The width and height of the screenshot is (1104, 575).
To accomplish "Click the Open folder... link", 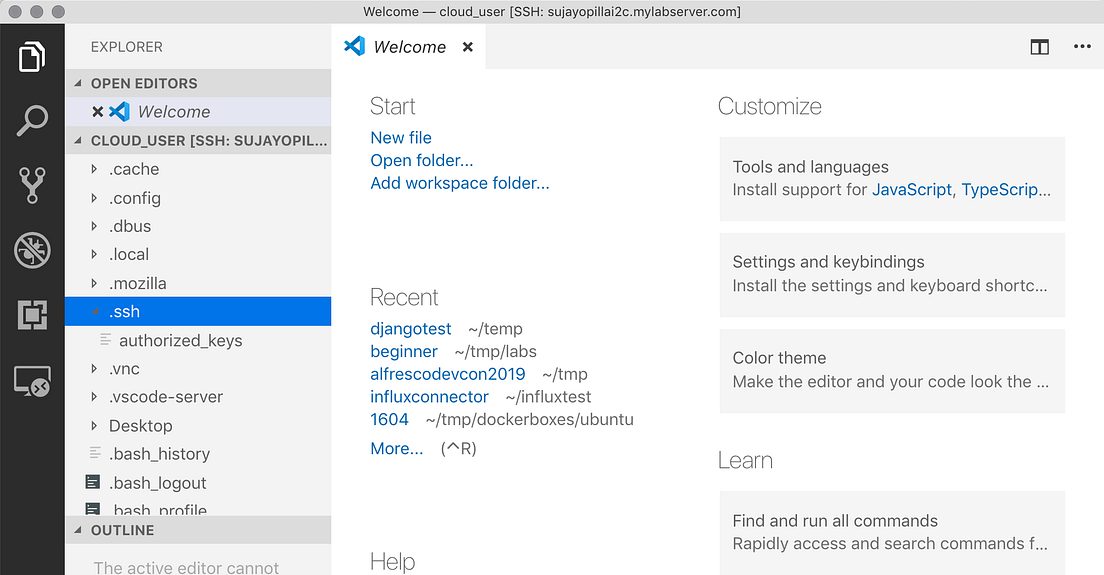I will click(x=422, y=160).
